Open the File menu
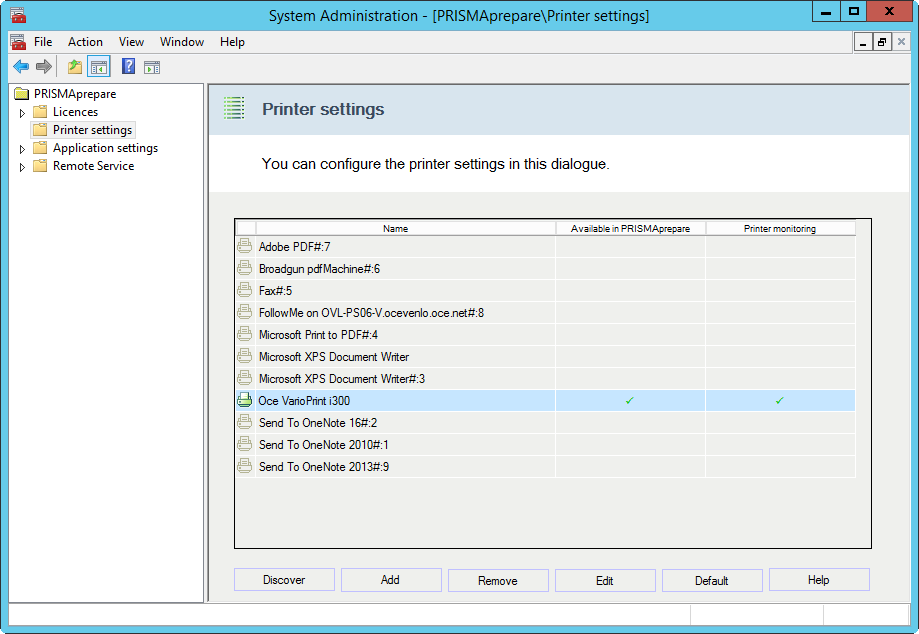Image resolution: width=919 pixels, height=634 pixels. click(x=43, y=42)
